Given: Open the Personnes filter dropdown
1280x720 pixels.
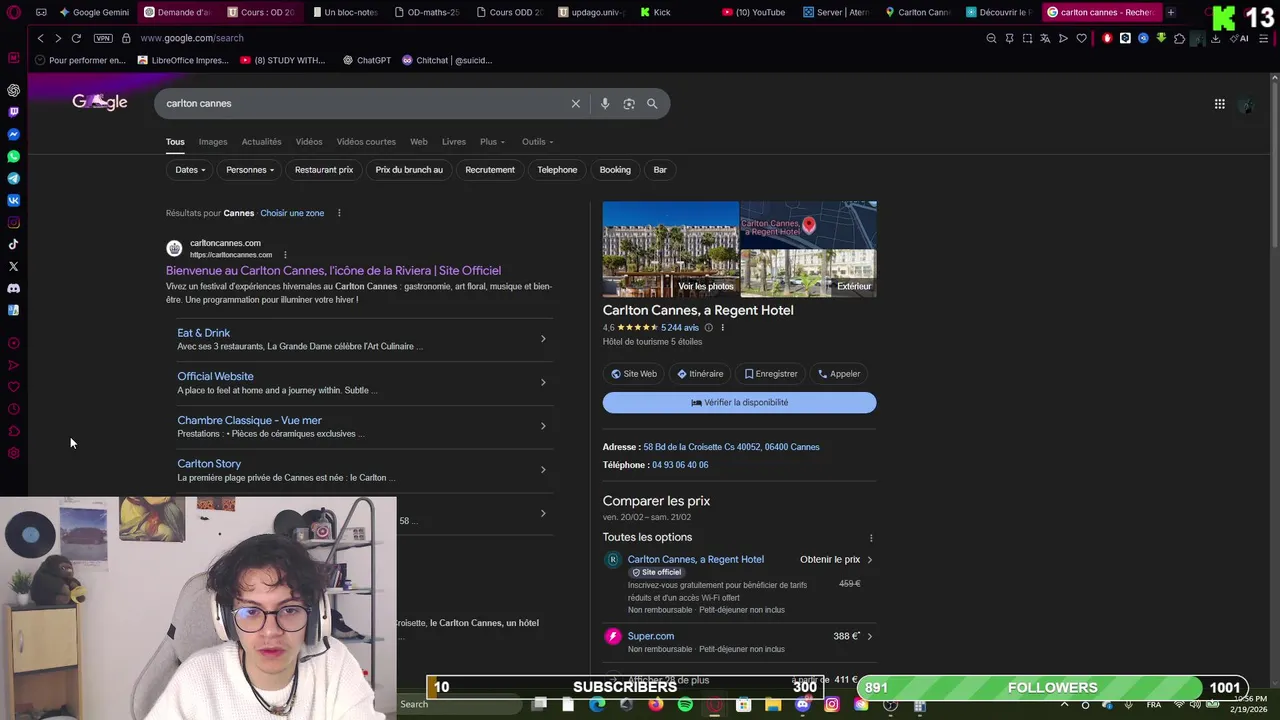Looking at the screenshot, I should click(x=250, y=170).
